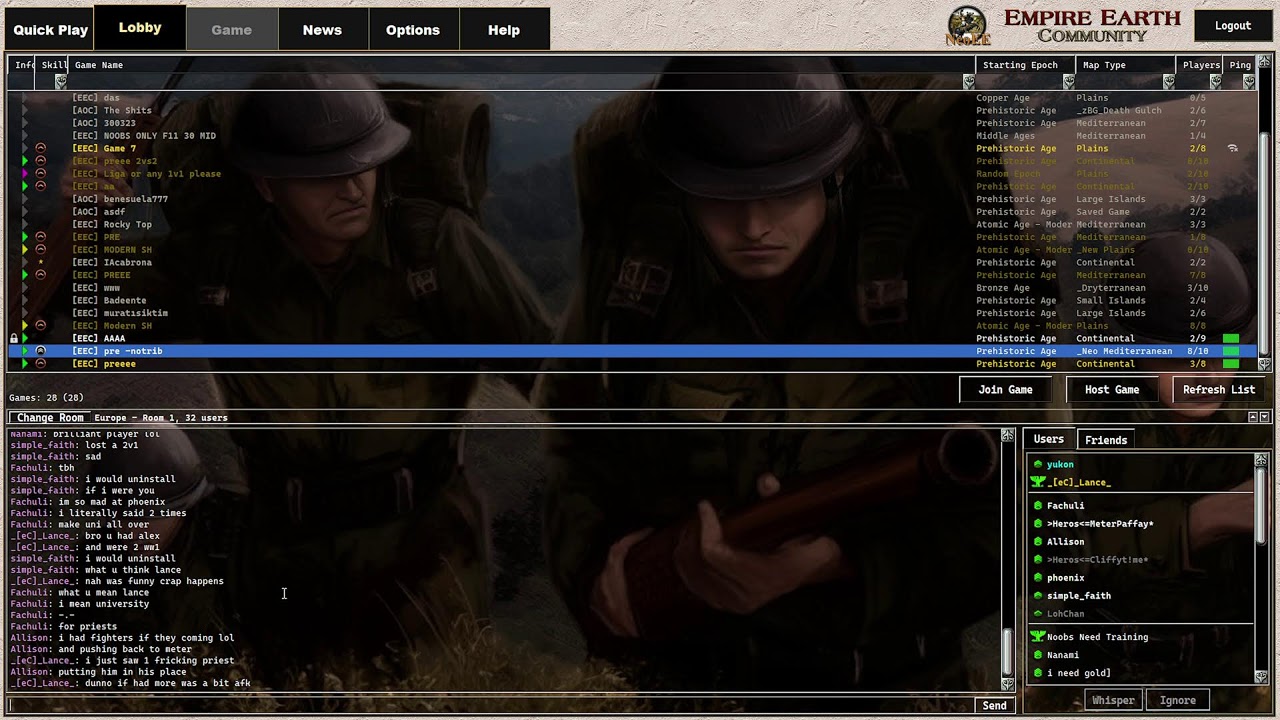Click the yellow arrow beside 'MODERN SH' game
This screenshot has height=720, width=1280.
pyautogui.click(x=25, y=250)
